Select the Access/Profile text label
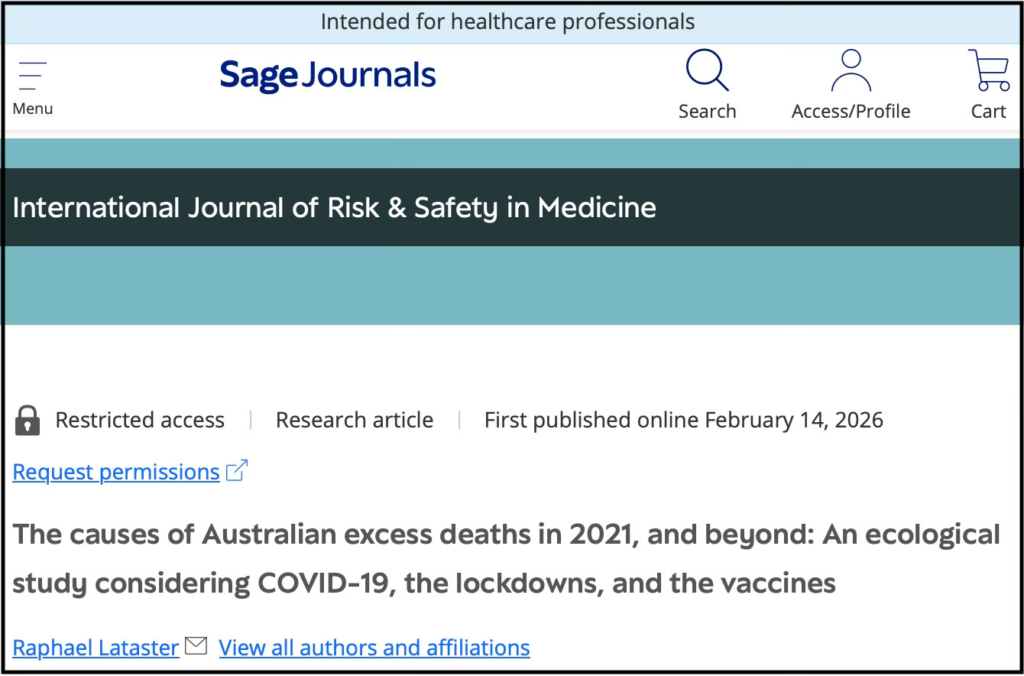1024x676 pixels. 850,112
